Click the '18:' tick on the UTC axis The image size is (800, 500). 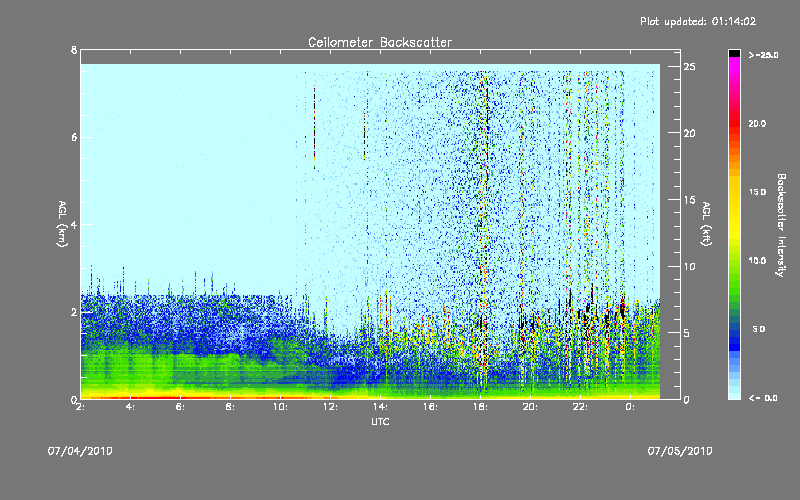pyautogui.click(x=480, y=407)
